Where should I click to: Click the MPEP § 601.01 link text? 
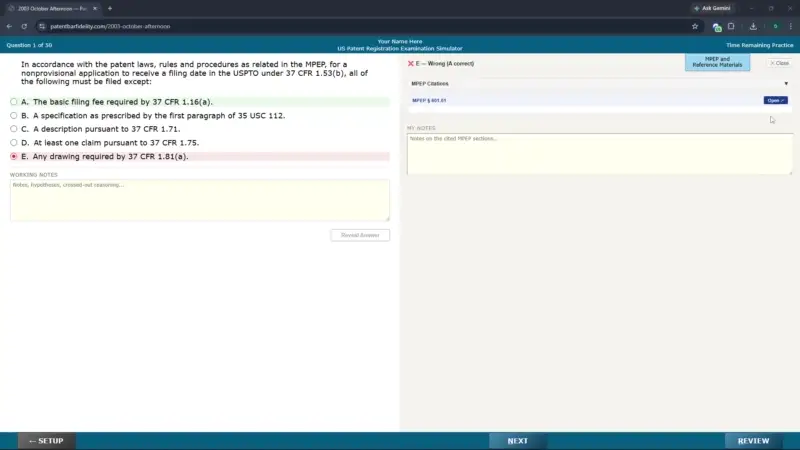[x=429, y=101]
